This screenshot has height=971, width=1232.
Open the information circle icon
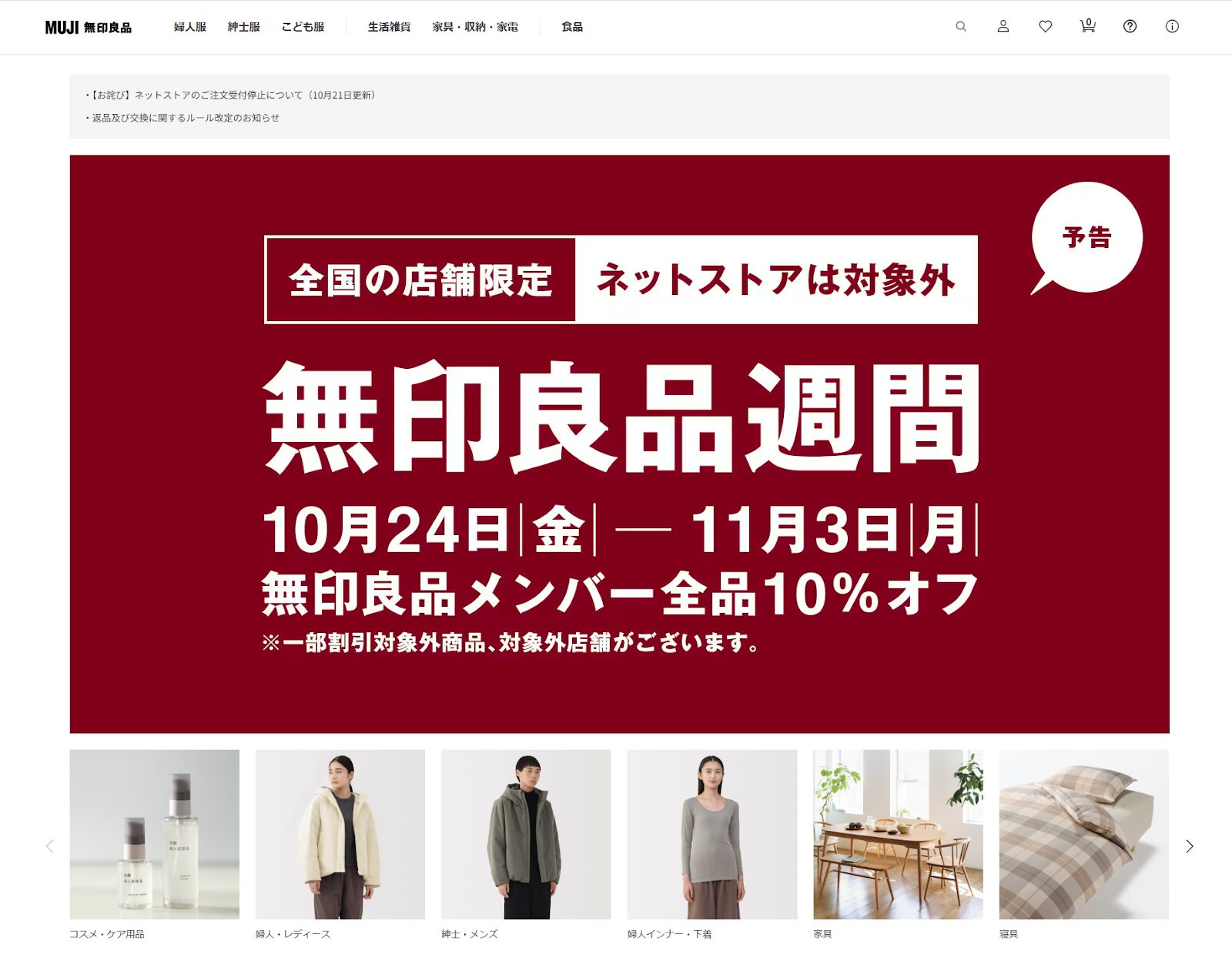pyautogui.click(x=1172, y=26)
